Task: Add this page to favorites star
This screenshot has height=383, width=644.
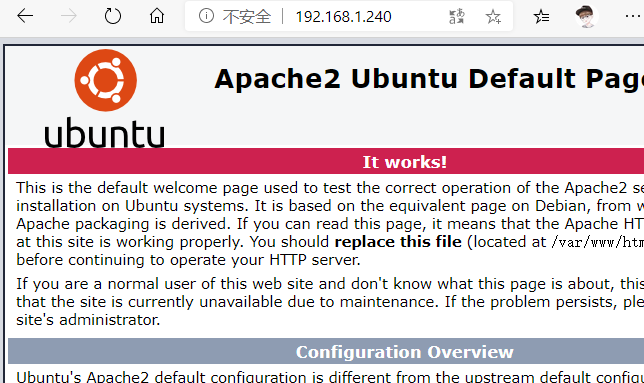Action: pos(493,16)
